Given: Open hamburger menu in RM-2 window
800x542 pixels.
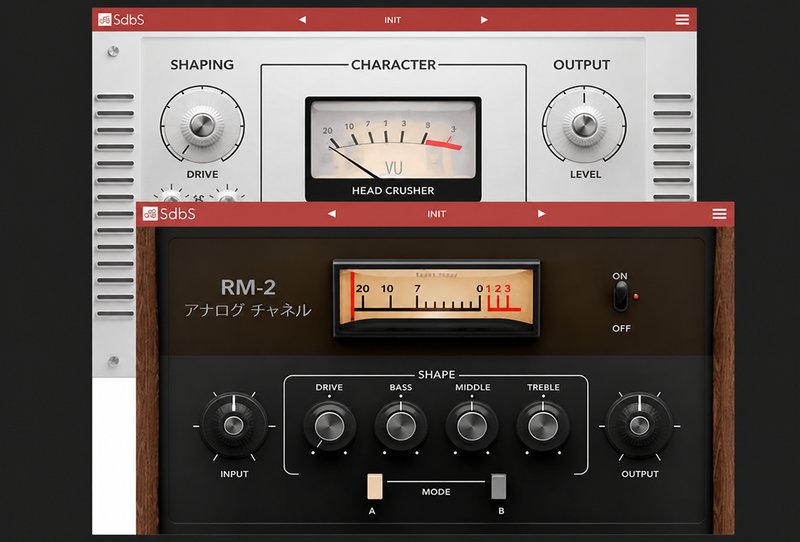Looking at the screenshot, I should point(719,214).
